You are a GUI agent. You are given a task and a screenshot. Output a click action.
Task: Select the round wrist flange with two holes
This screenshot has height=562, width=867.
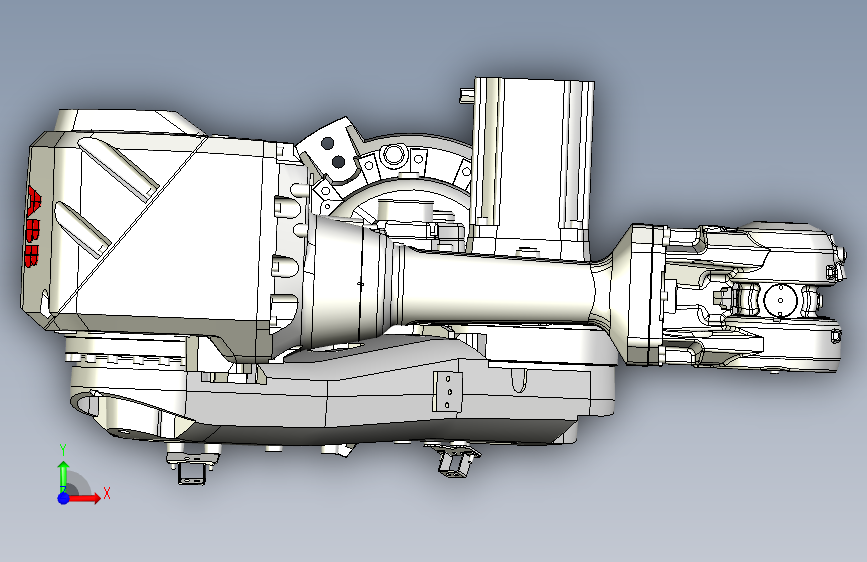(780, 300)
